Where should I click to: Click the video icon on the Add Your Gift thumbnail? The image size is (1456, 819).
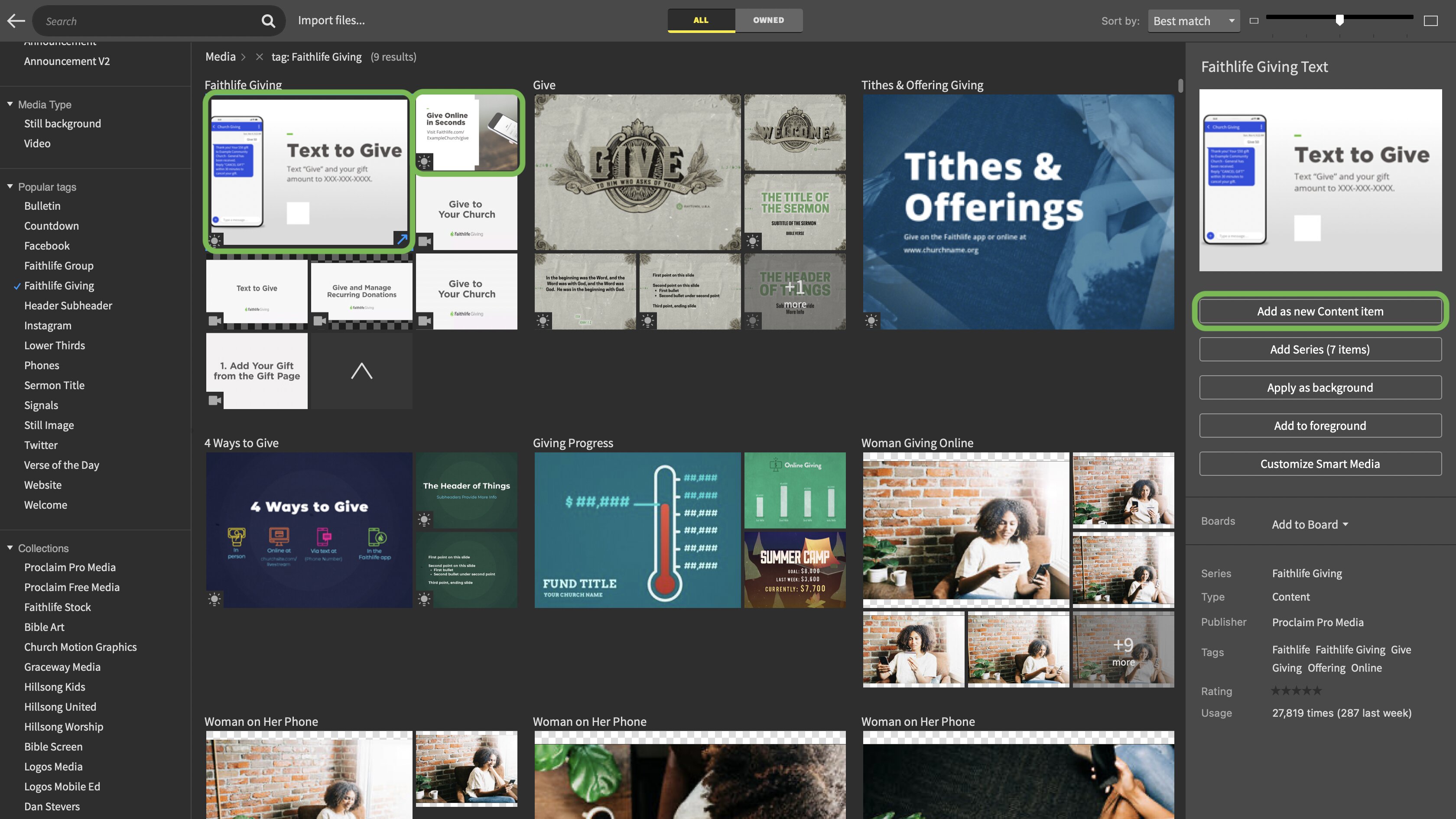coord(214,400)
